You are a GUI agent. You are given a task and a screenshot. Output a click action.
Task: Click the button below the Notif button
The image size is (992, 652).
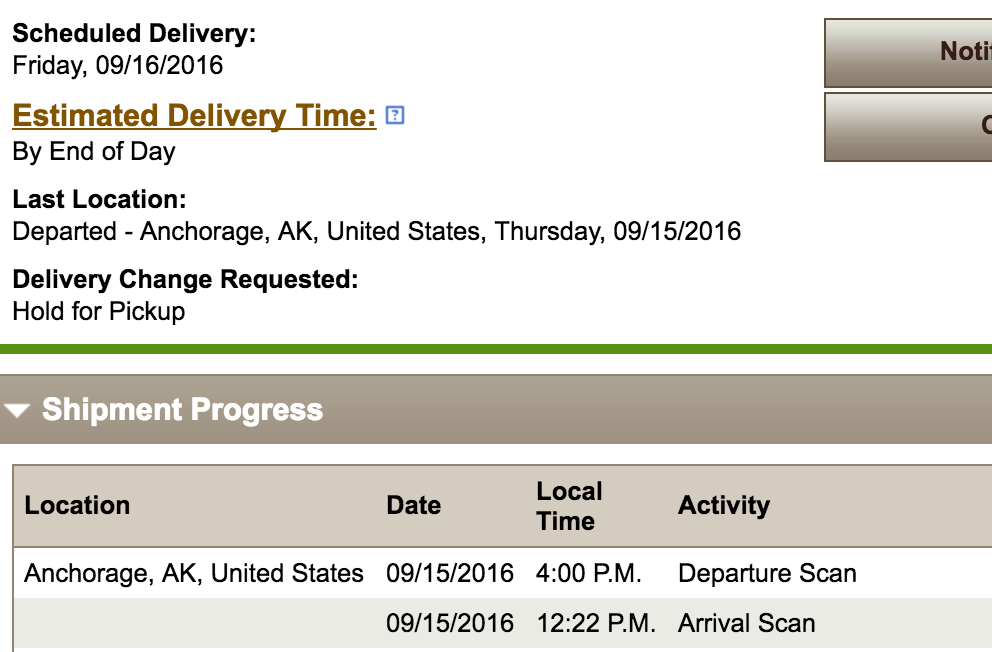(x=908, y=127)
